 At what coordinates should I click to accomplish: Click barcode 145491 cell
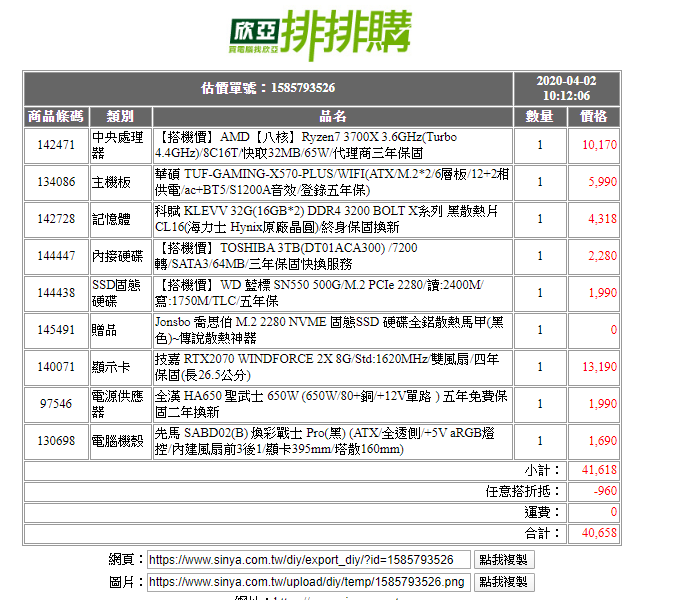click(x=56, y=330)
